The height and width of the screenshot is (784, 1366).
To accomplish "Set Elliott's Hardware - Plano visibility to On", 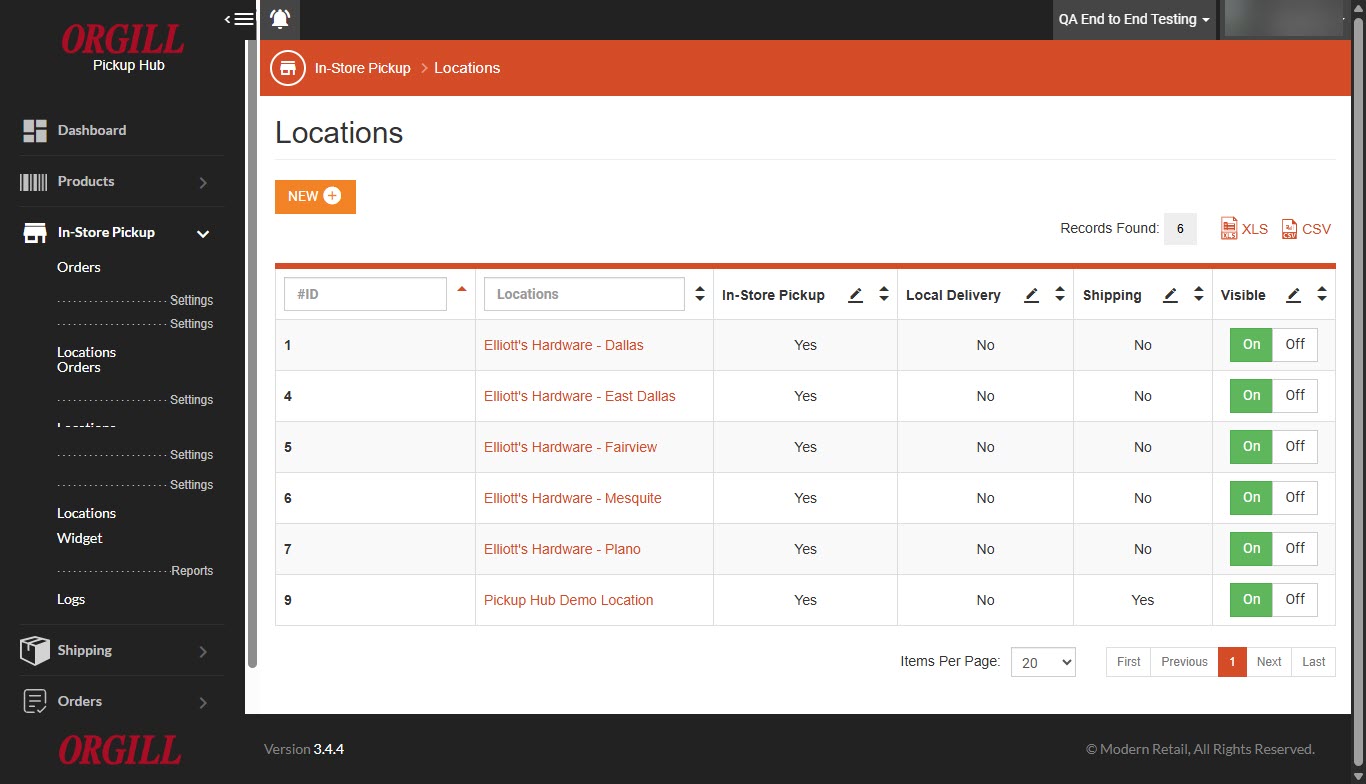I will click(1252, 549).
